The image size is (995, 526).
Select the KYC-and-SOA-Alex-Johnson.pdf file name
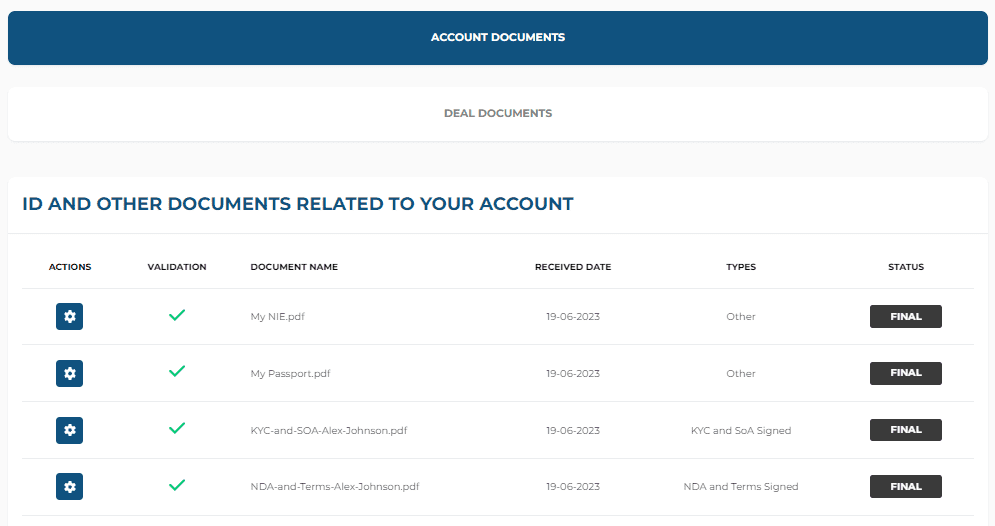pos(328,431)
